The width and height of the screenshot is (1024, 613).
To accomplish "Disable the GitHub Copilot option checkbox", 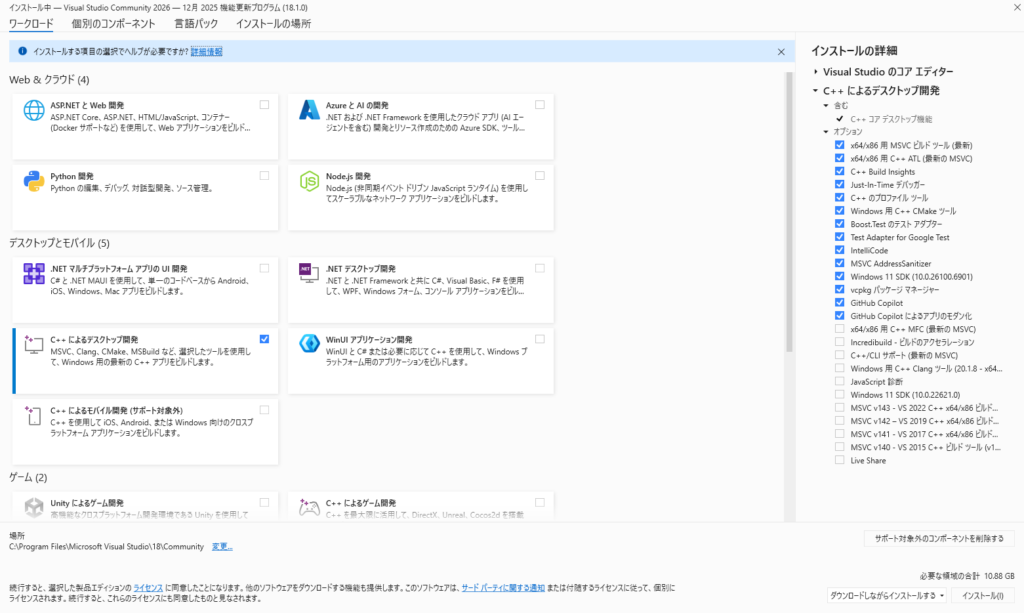I will (839, 302).
